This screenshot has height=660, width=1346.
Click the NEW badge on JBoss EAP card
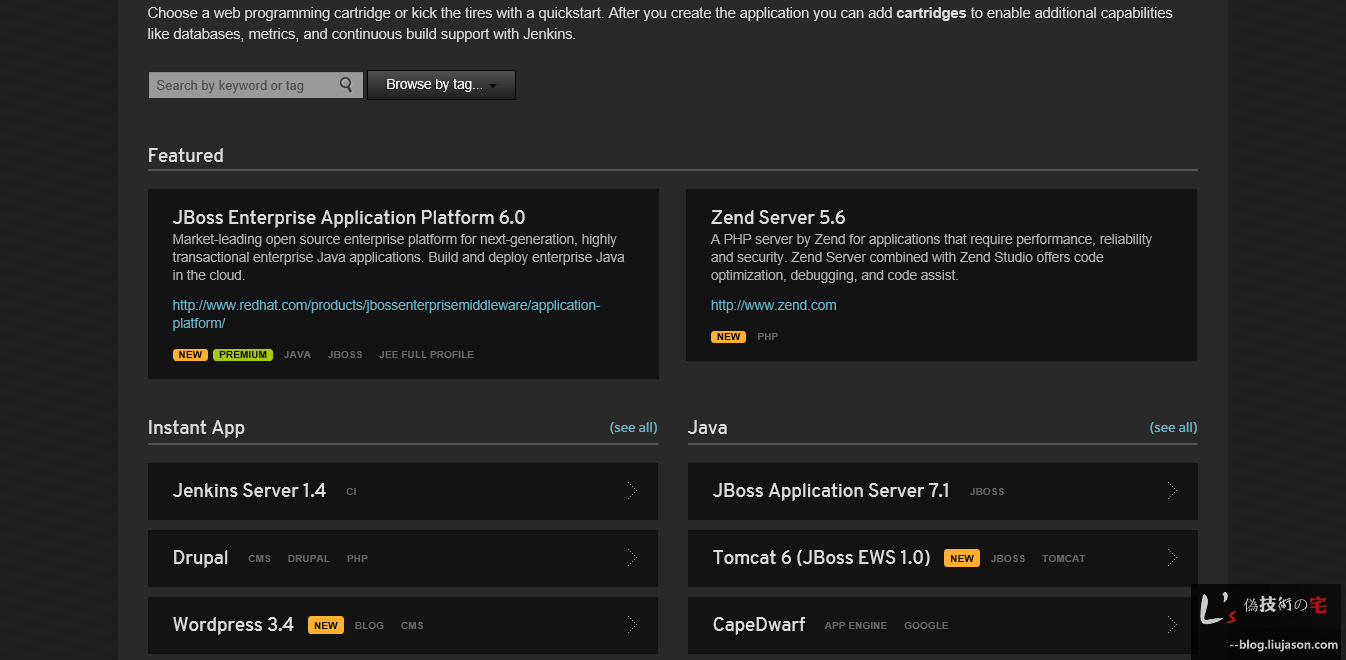pyautogui.click(x=190, y=355)
